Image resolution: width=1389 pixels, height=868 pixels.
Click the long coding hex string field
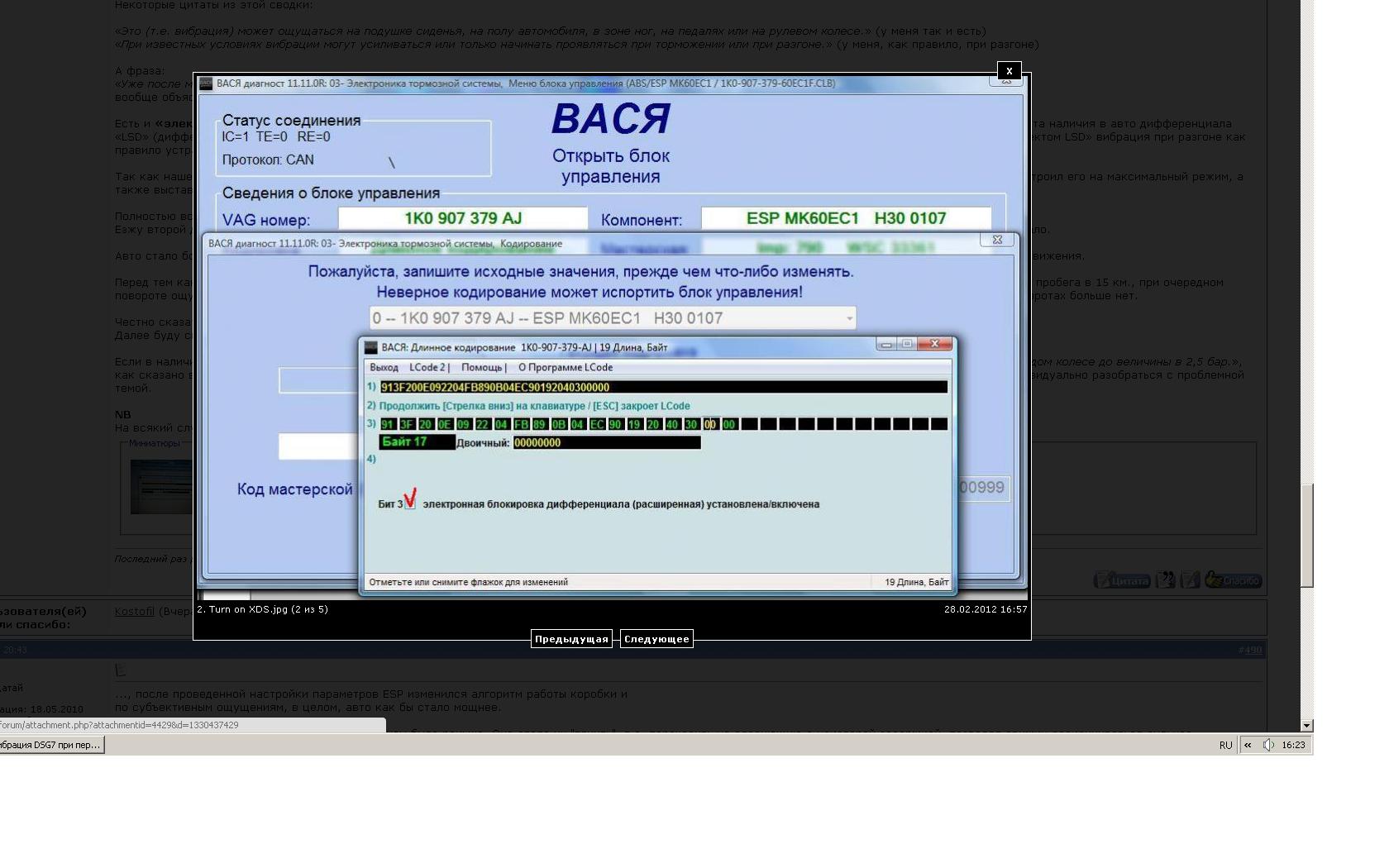663,387
